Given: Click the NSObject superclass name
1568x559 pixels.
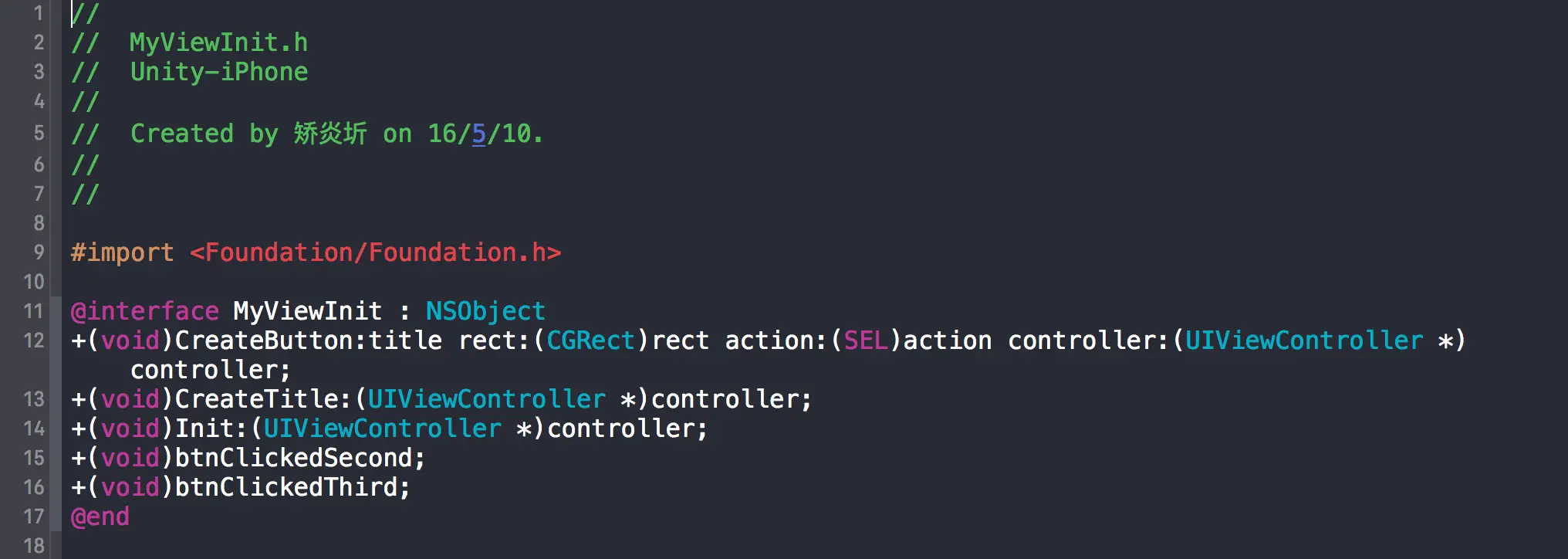Looking at the screenshot, I should (x=485, y=311).
